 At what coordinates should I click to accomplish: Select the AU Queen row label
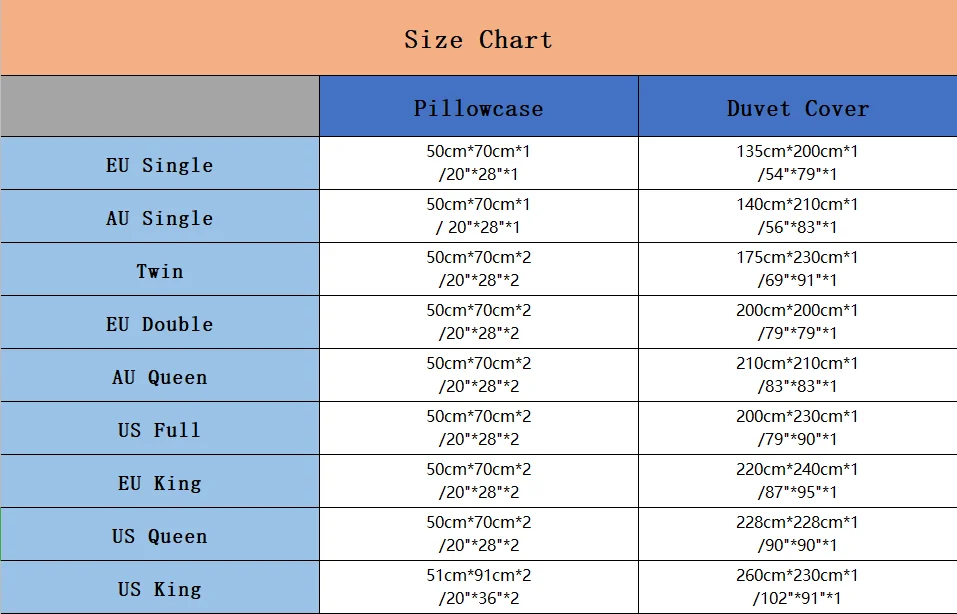coord(159,375)
